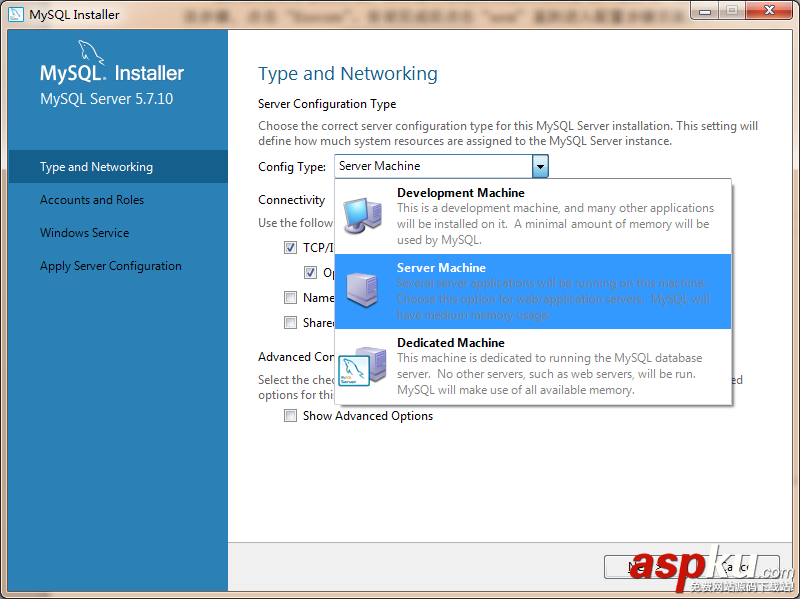
Task: Minimize the MySQL Installer window
Action: tap(705, 11)
